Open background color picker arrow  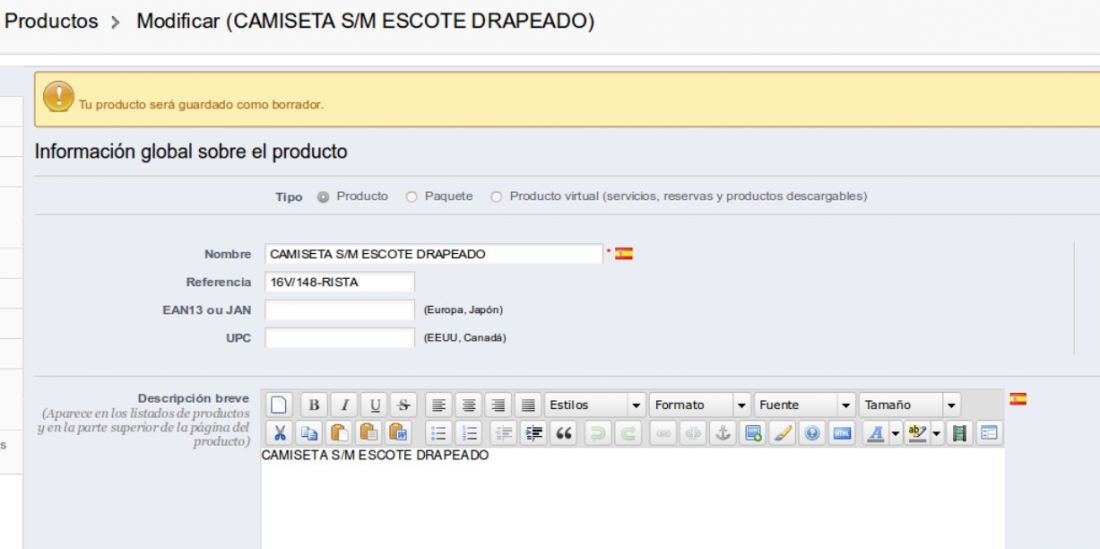click(x=937, y=433)
